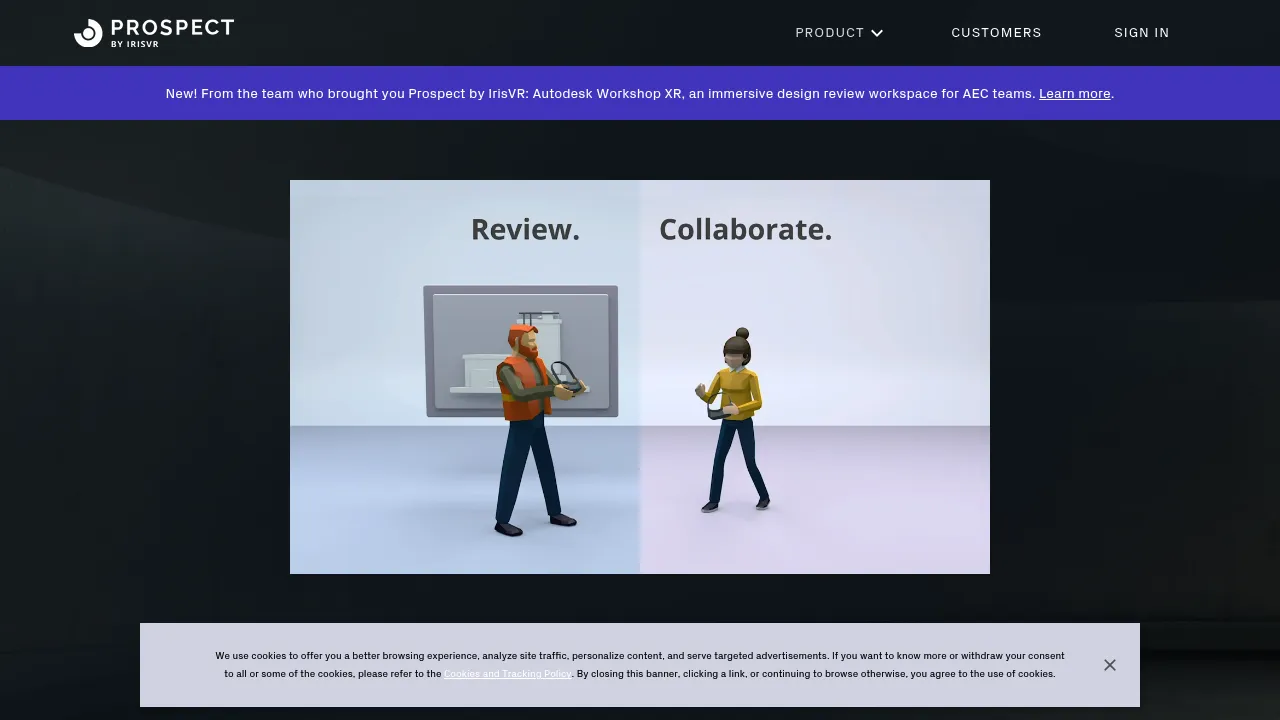
Task: Follow the Learn more link in banner
Action: (x=1075, y=94)
